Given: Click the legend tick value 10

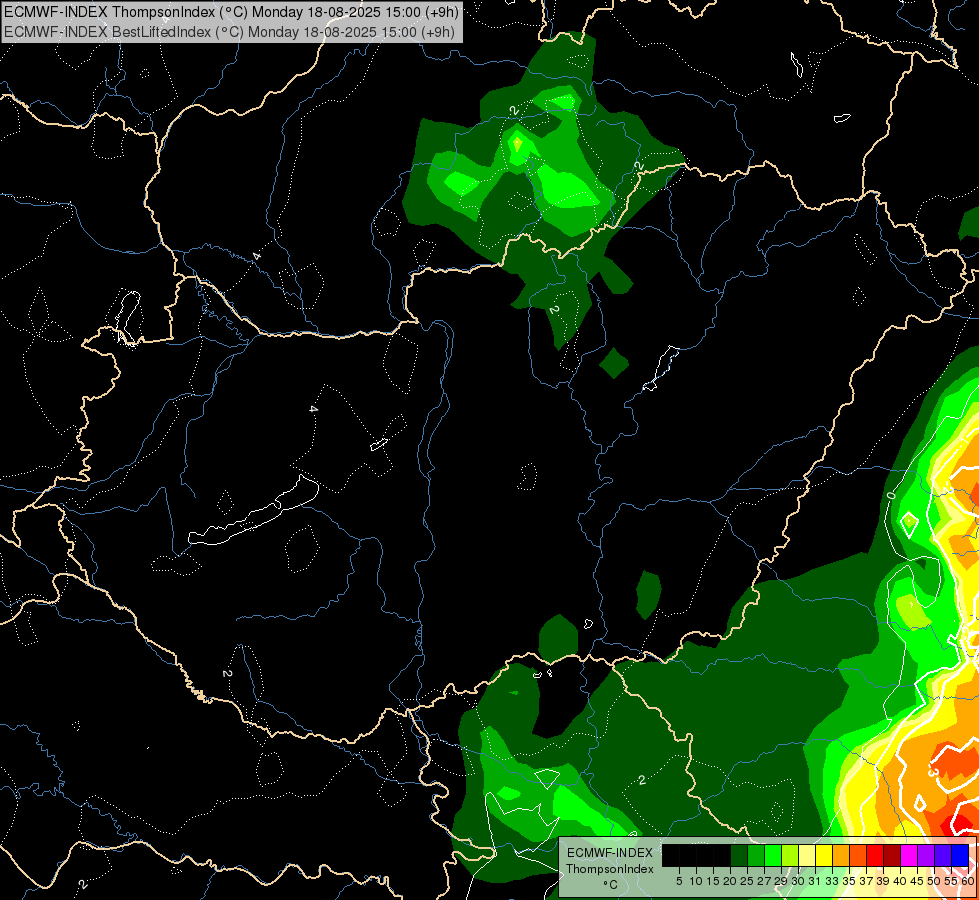Looking at the screenshot, I should pyautogui.click(x=696, y=881).
